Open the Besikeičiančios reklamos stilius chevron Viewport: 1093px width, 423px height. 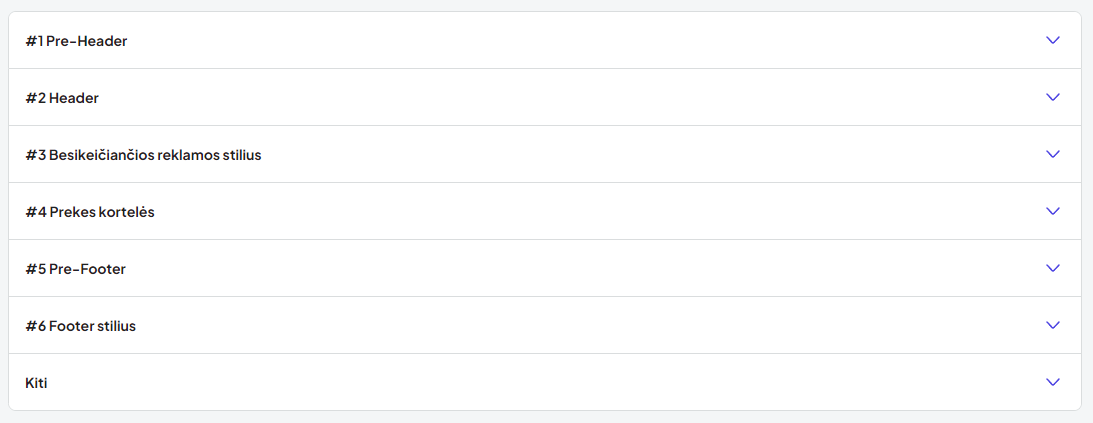click(x=1053, y=155)
